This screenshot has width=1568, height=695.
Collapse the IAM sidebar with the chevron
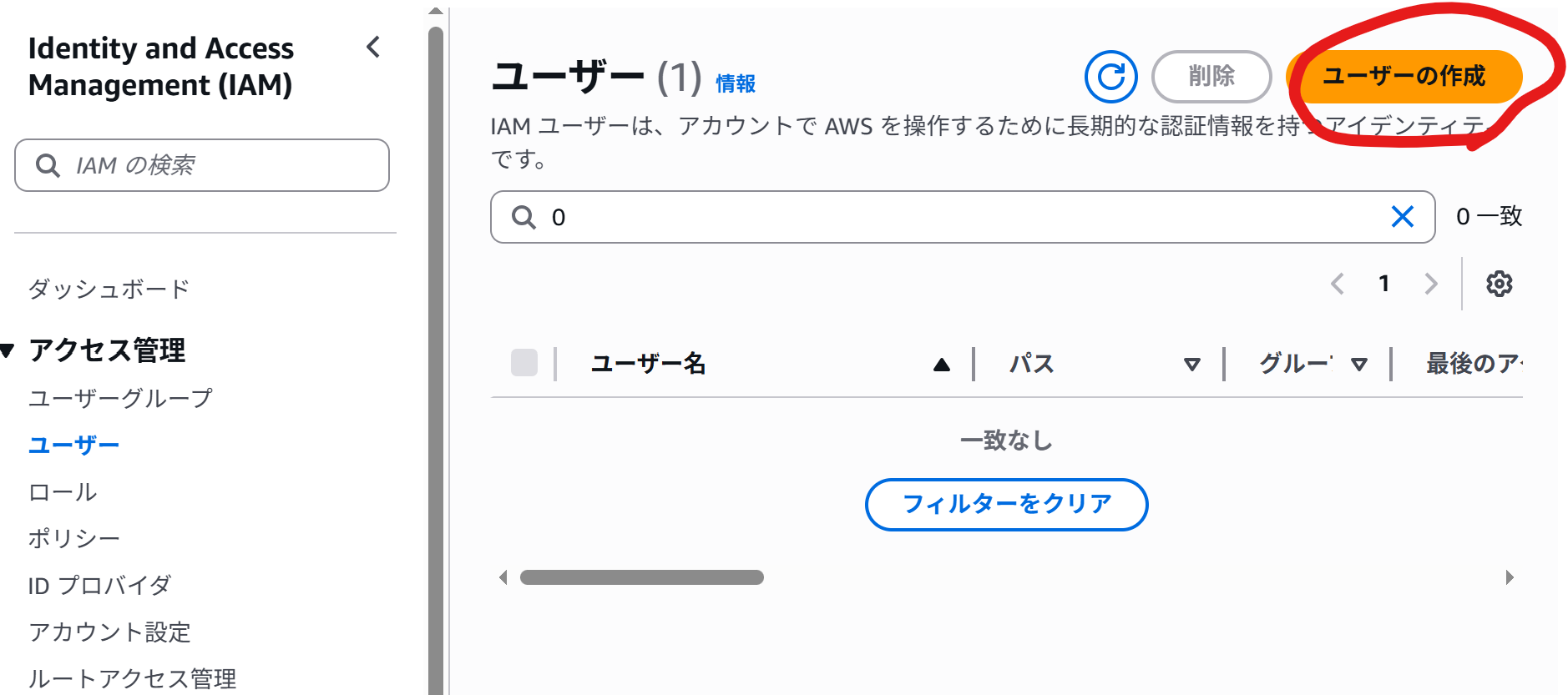click(373, 48)
